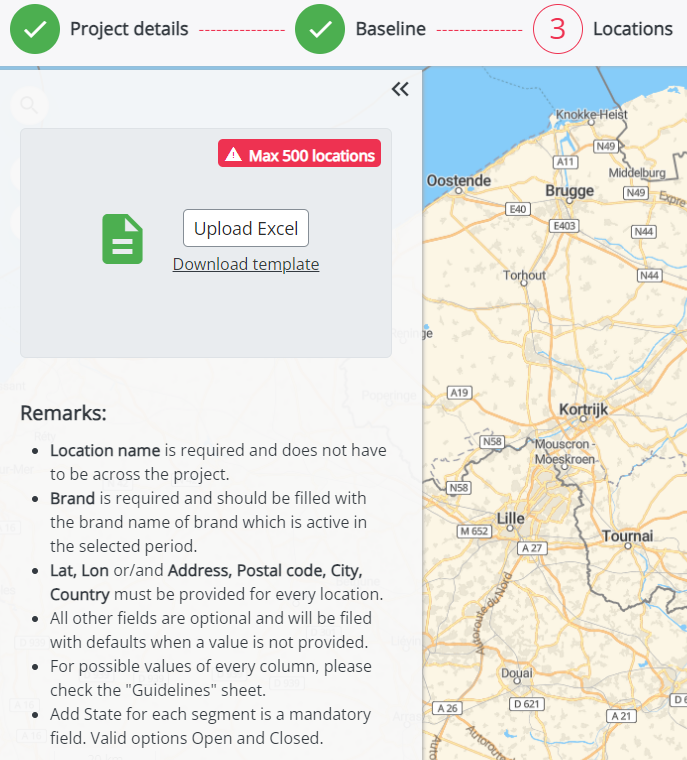
Task: Select step 3 circle icon
Action: 558,29
